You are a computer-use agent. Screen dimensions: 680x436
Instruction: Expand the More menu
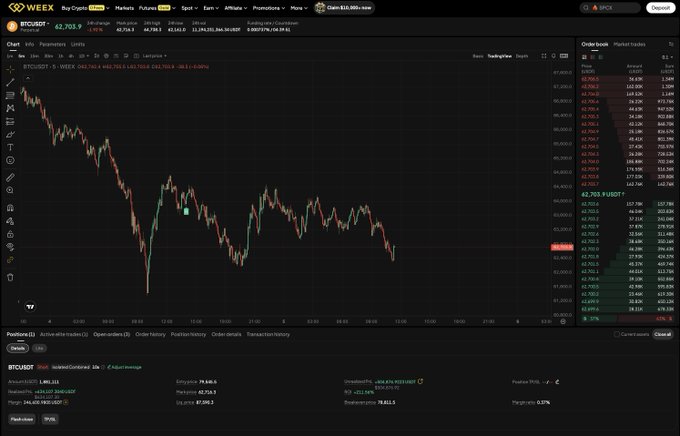tap(299, 8)
